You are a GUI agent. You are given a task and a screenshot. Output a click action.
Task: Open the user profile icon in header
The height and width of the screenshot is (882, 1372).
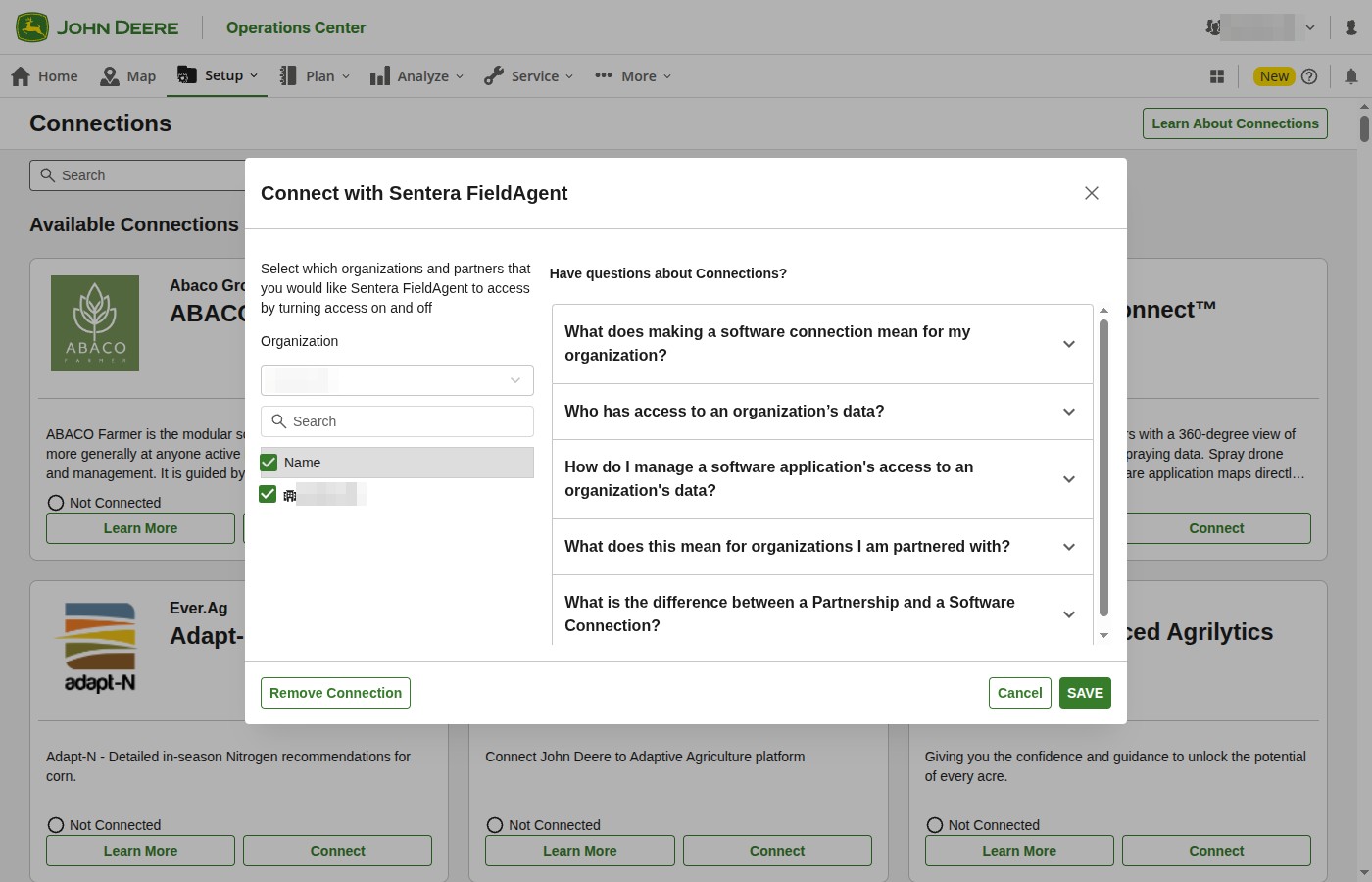[1351, 27]
